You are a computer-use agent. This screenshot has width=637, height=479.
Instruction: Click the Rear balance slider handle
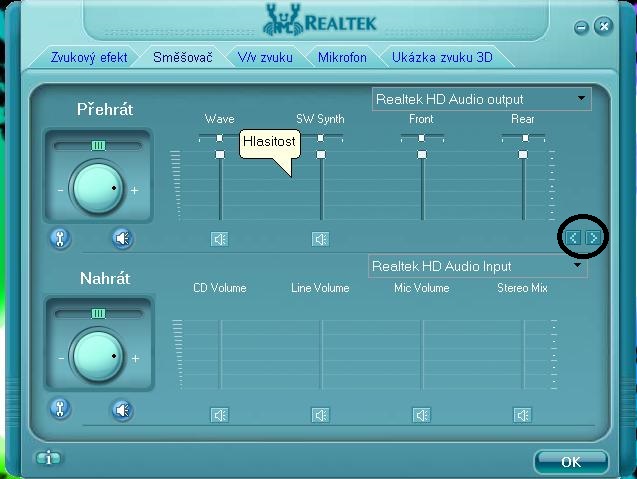click(525, 138)
